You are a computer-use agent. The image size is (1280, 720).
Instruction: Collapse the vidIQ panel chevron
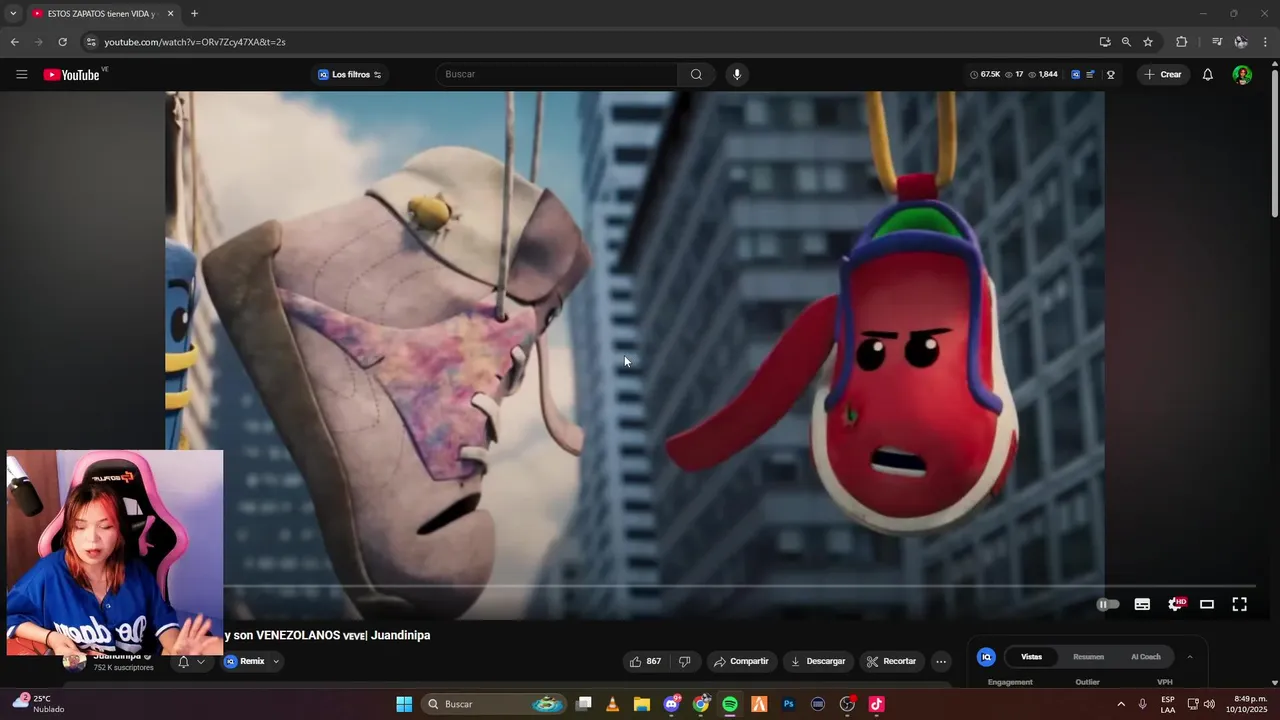point(1189,657)
